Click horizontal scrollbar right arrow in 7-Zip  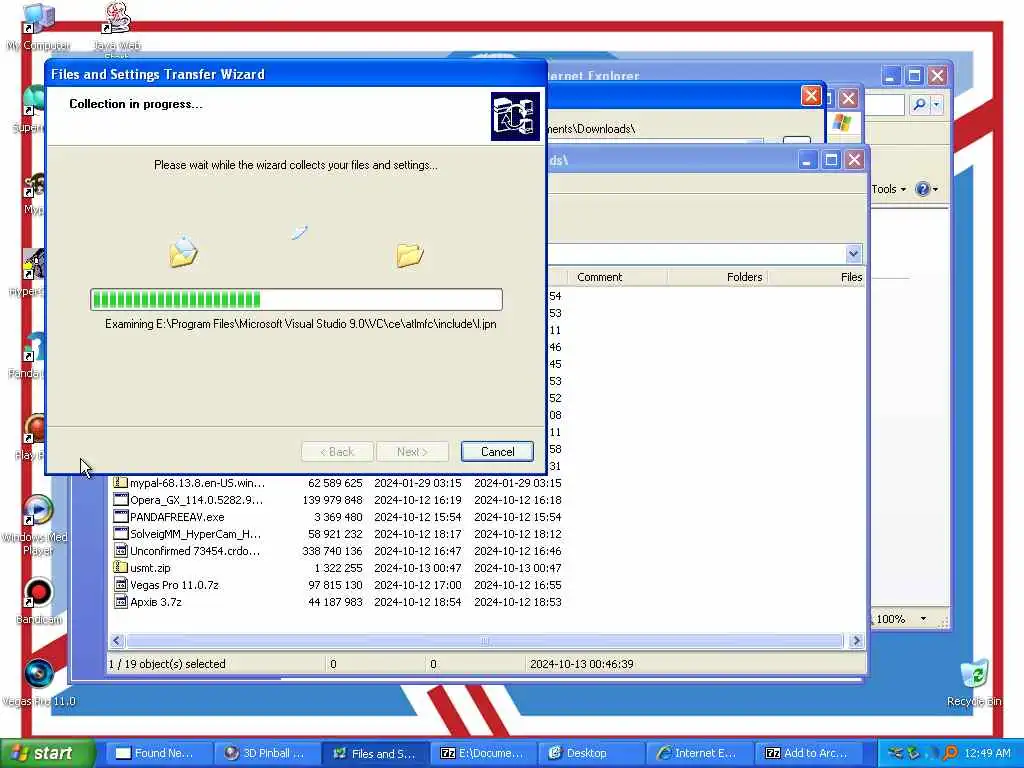[x=856, y=641]
